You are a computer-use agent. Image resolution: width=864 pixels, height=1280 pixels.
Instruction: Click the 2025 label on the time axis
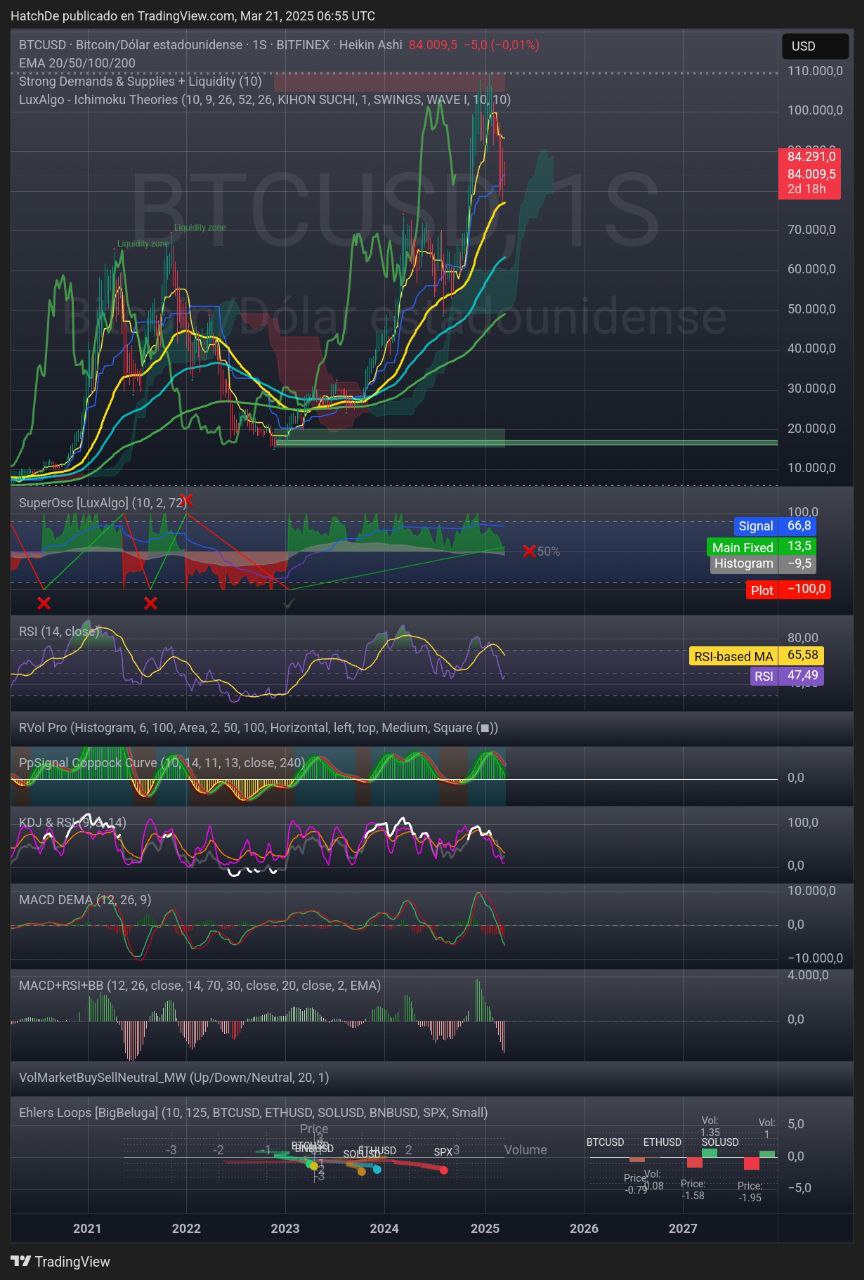(x=485, y=1228)
